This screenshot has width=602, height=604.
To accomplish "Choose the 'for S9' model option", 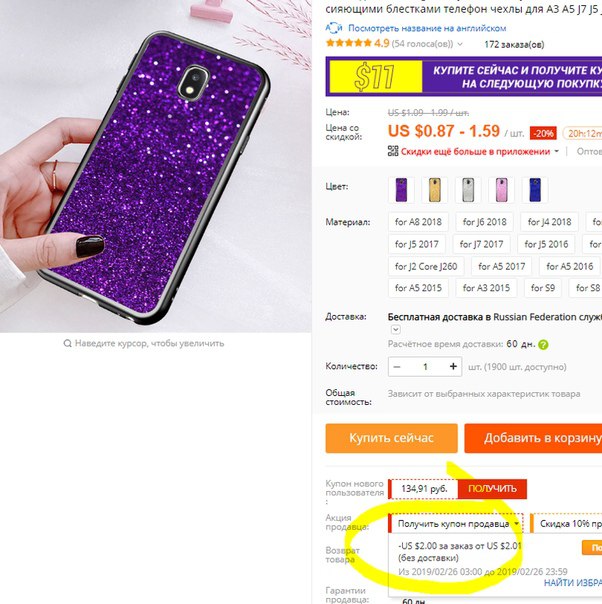I will pos(543,288).
